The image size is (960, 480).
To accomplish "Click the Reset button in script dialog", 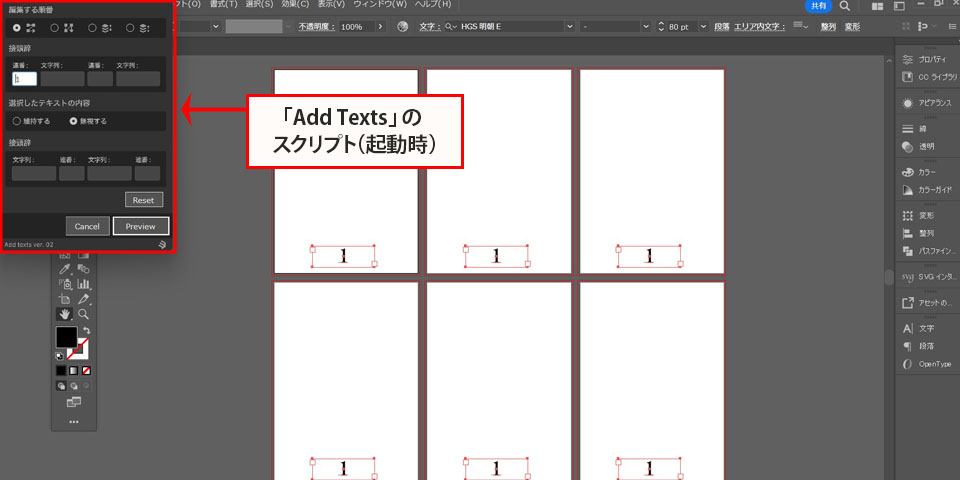I will [144, 200].
